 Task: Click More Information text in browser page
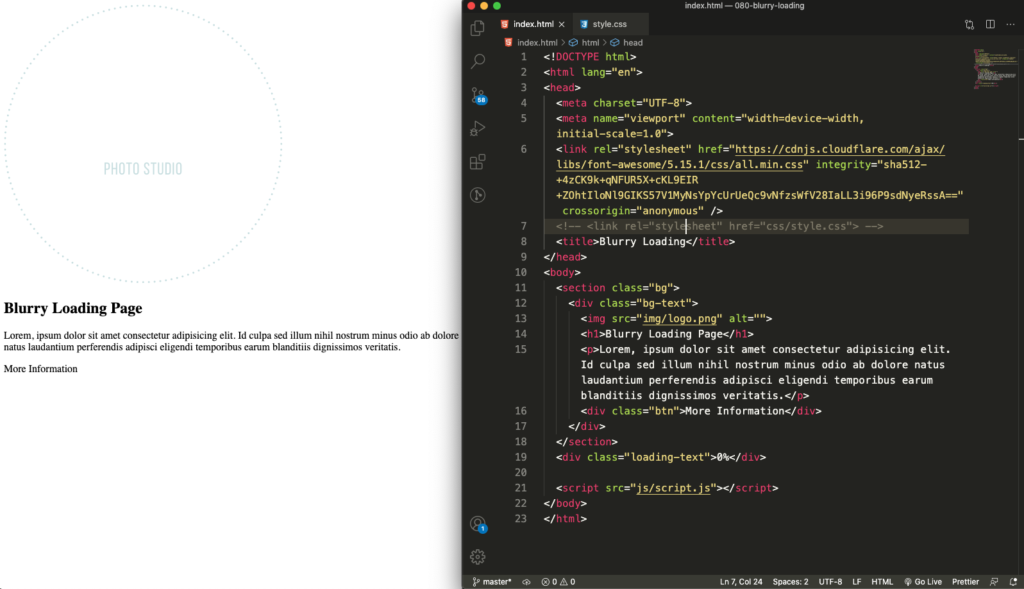(x=40, y=369)
